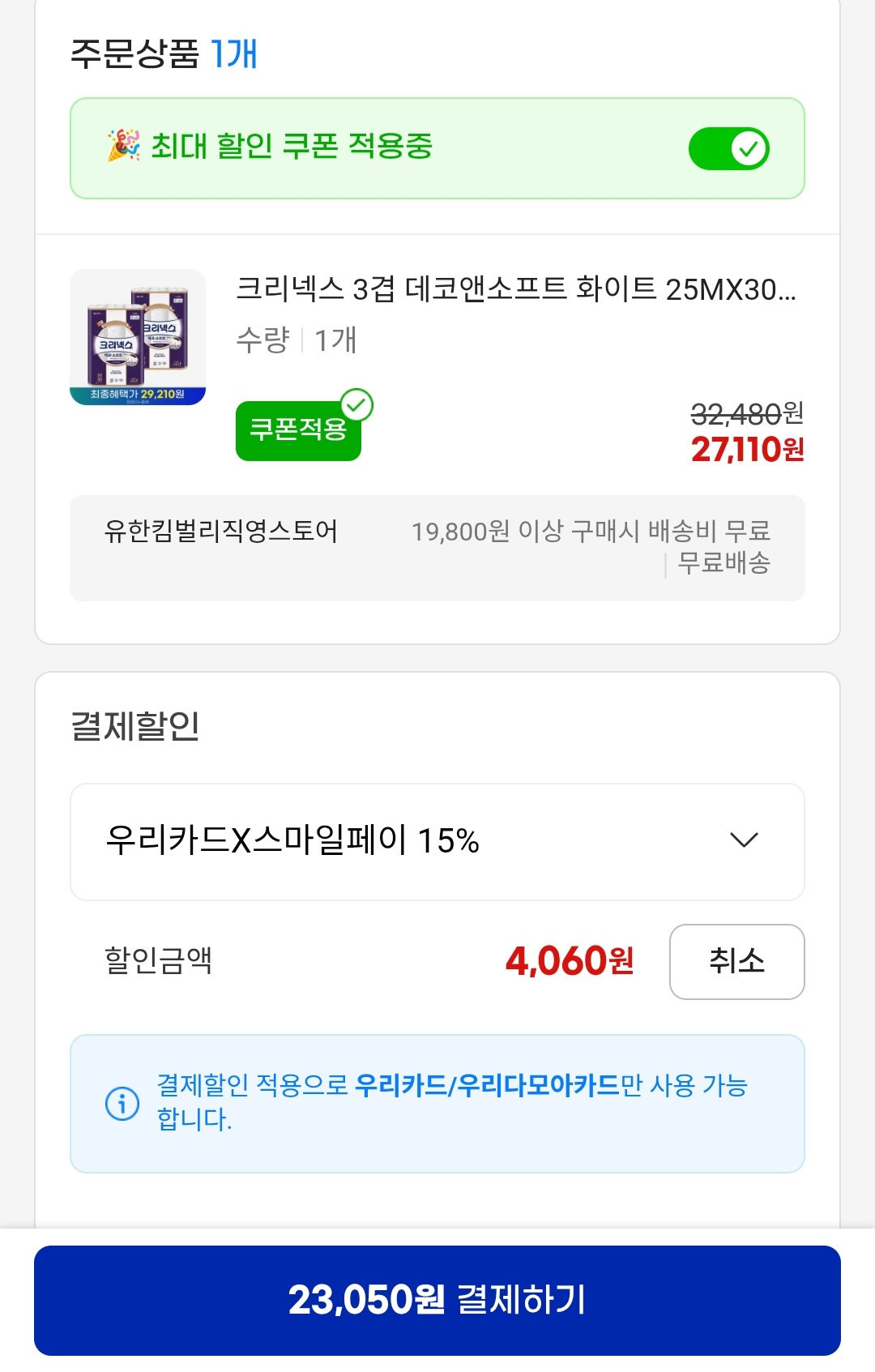Expand the 우리카드X스마일페이 15% dropdown

click(437, 841)
